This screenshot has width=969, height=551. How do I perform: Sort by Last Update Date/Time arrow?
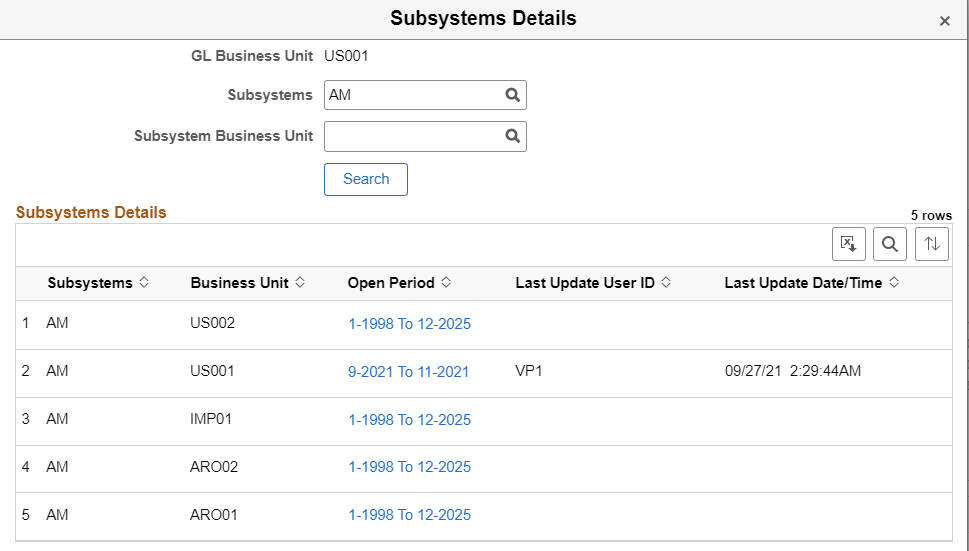click(894, 282)
